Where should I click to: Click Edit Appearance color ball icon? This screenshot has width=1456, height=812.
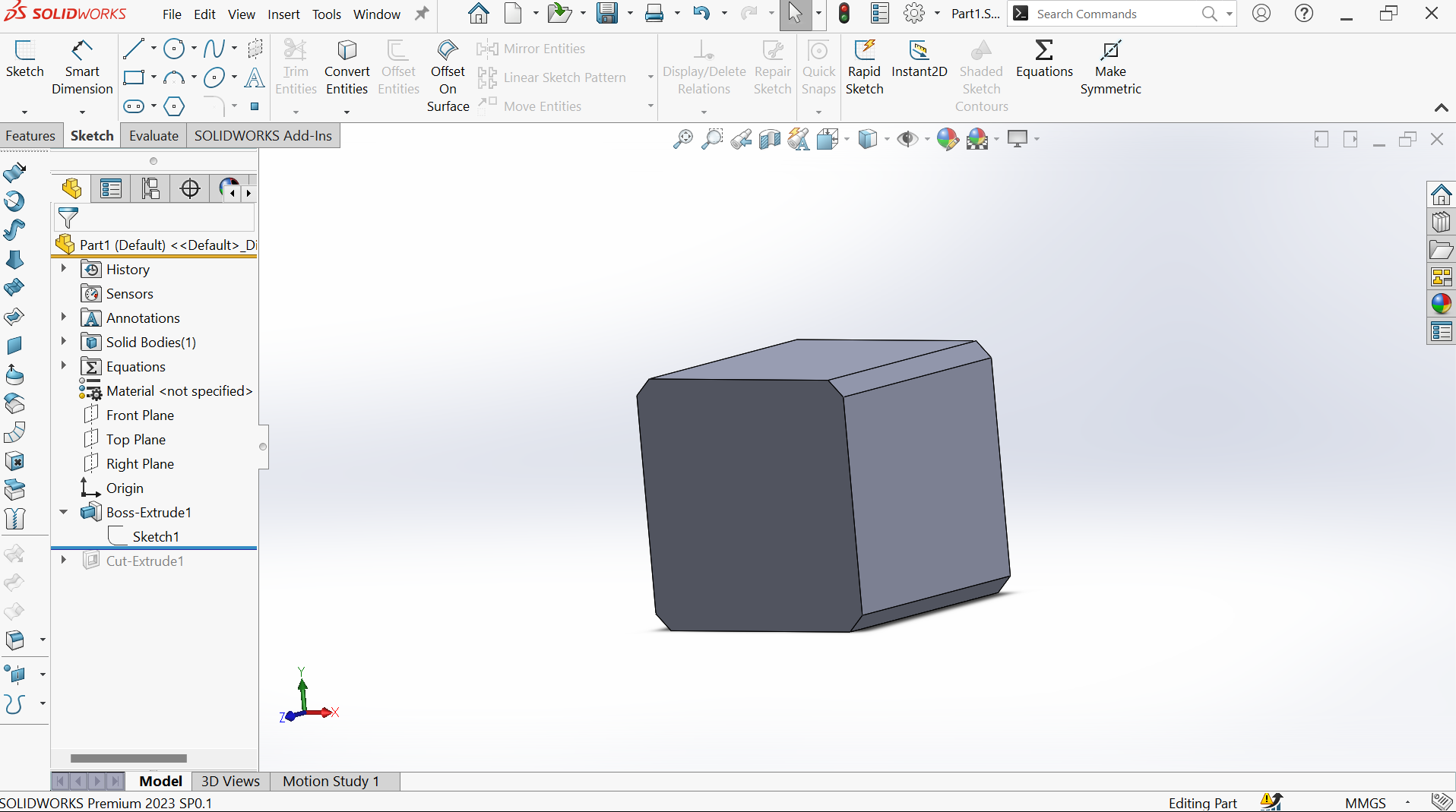pyautogui.click(x=948, y=139)
